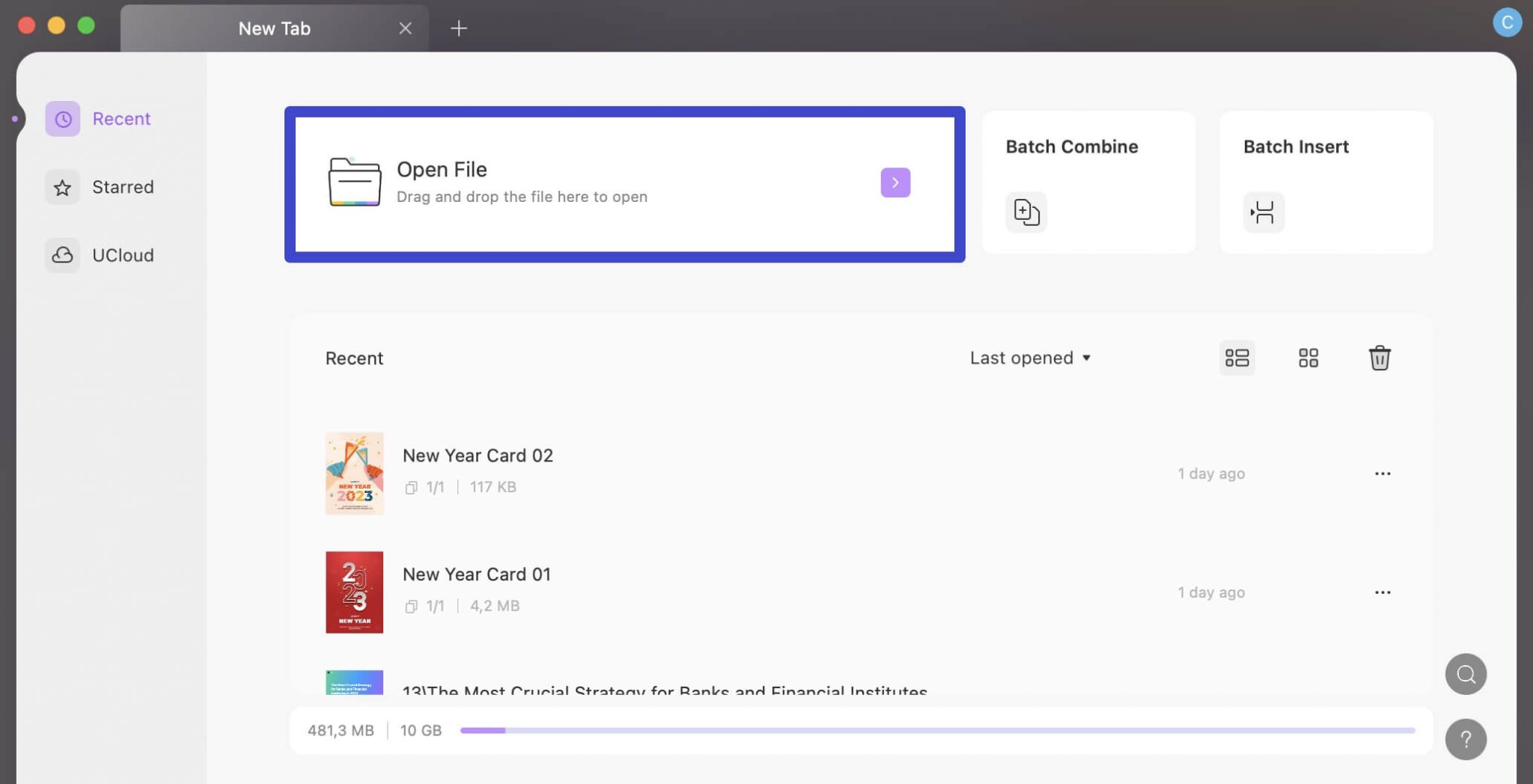The image size is (1533, 784).
Task: Click the storage usage progress bar
Action: click(x=936, y=730)
